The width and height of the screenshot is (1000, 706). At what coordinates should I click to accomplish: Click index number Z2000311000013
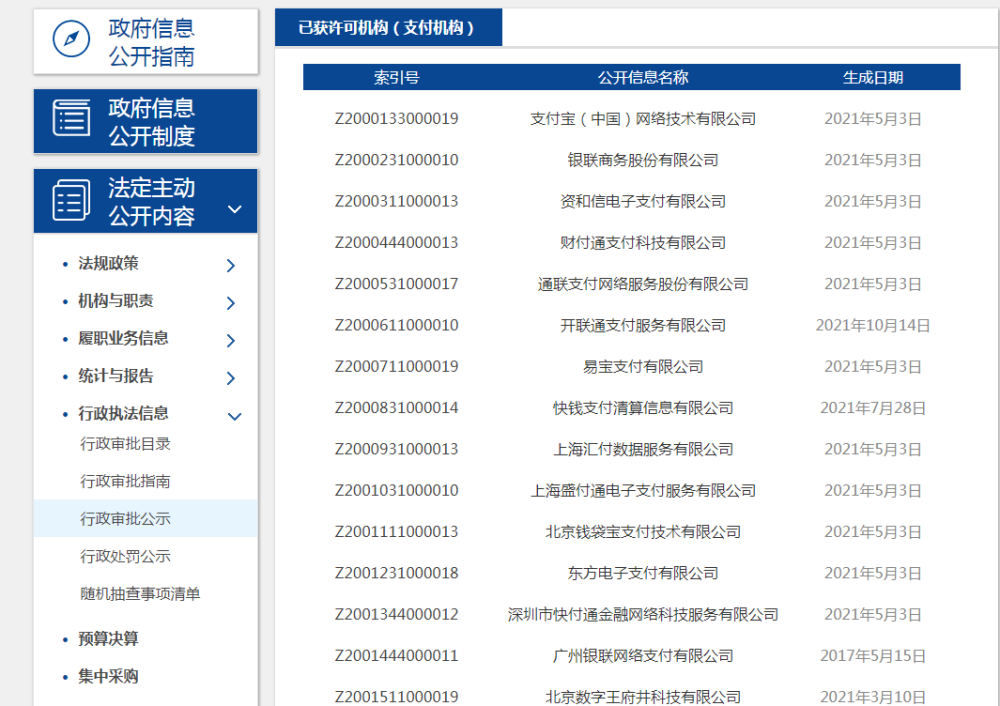point(397,202)
